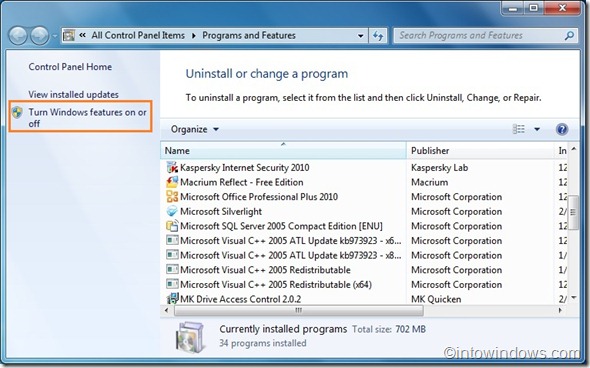Image resolution: width=590 pixels, height=368 pixels.
Task: Click vertical scrollbar down arrow
Action: coord(574,298)
